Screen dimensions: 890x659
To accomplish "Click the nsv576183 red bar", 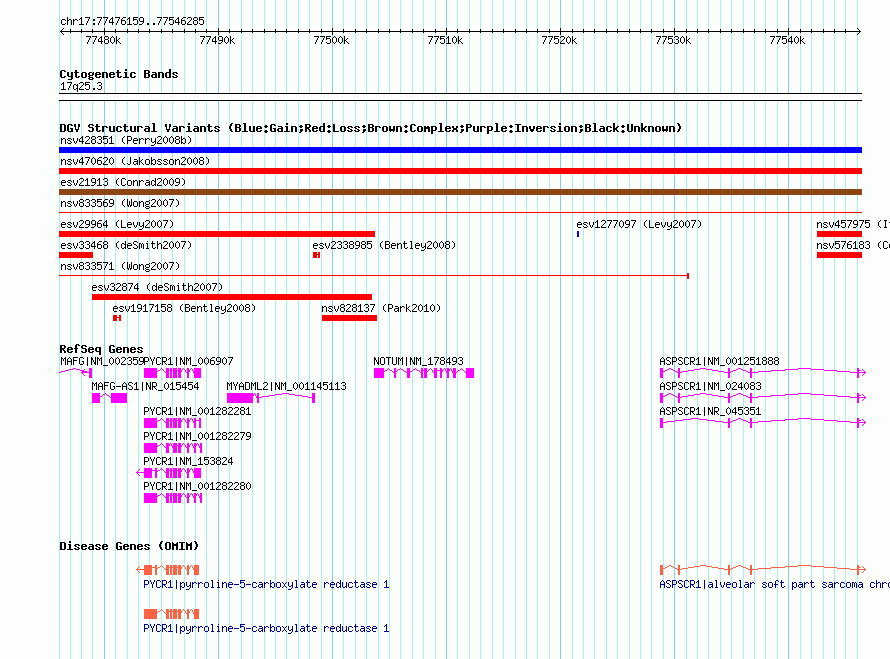I will [x=839, y=255].
